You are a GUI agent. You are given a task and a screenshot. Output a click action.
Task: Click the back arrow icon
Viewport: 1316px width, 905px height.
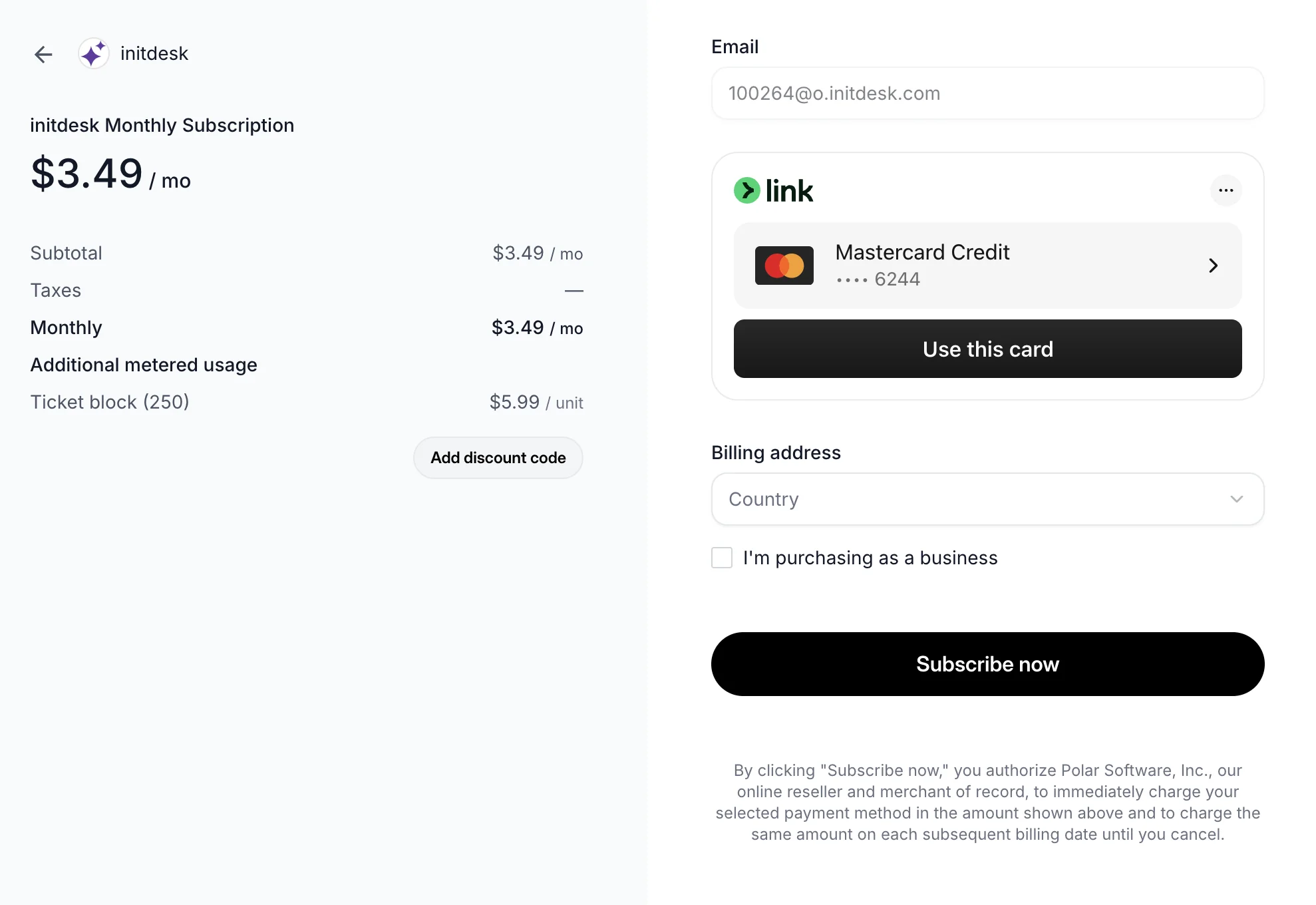pos(43,54)
